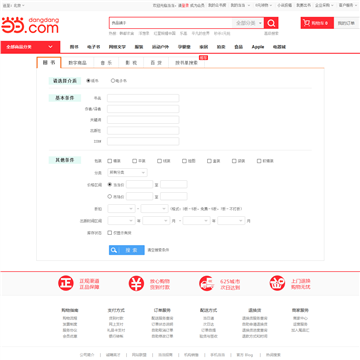
Task: Open Apple in the navigation bar
Action: [258, 47]
